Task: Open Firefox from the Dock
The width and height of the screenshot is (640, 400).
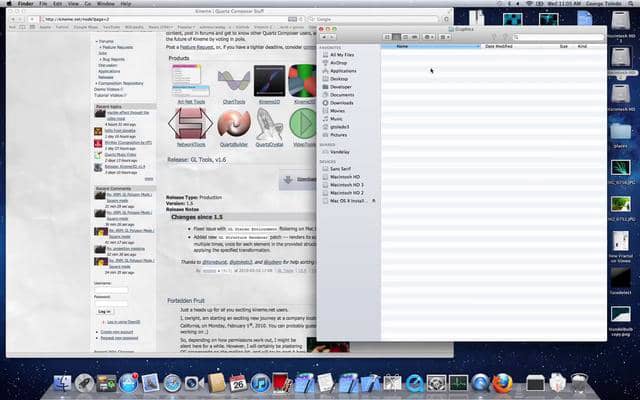Action: (502, 383)
